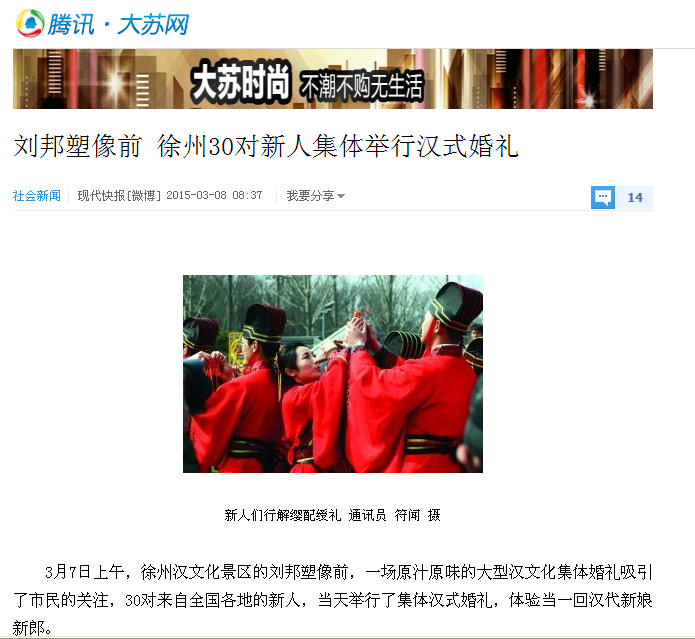Click the first article paragraph text
The image size is (695, 639).
333,600
